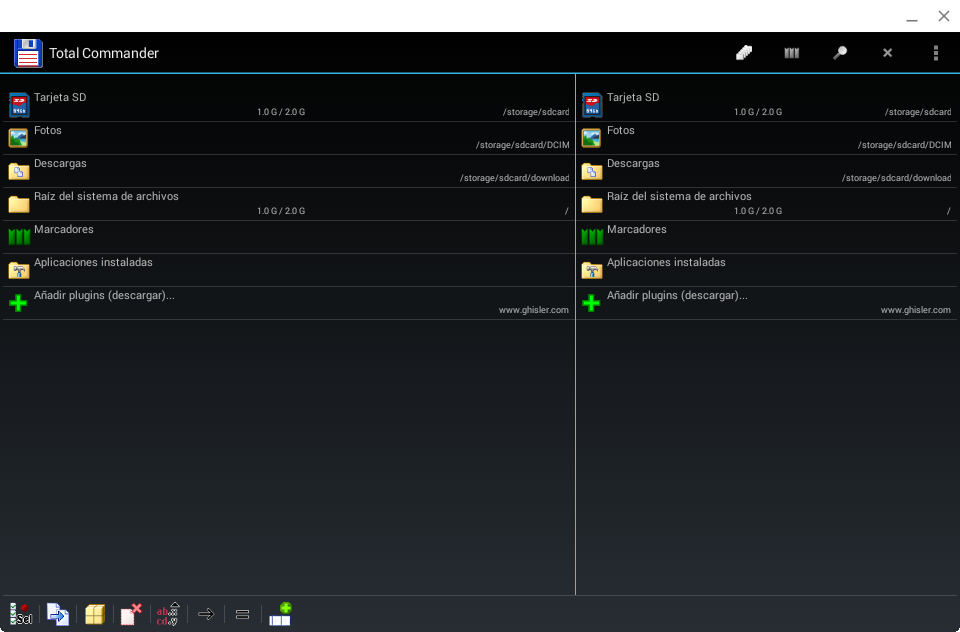Open Tarjeta SD entry in left panel
This screenshot has width=960, height=632.
288,105
